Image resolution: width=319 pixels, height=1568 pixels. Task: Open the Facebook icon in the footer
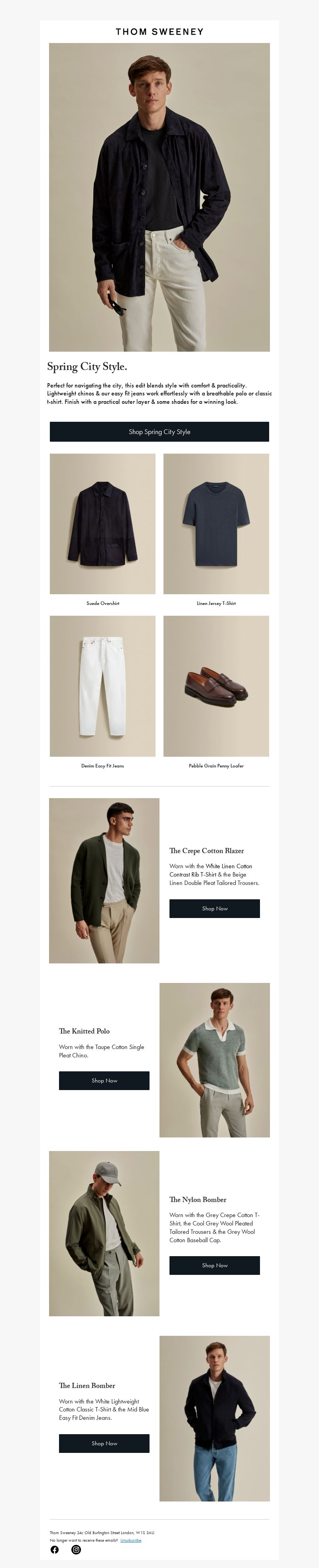[x=54, y=1549]
